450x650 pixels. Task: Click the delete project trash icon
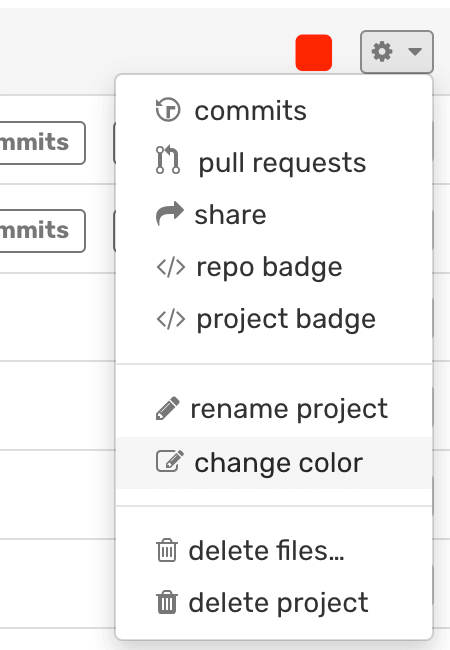coord(167,602)
